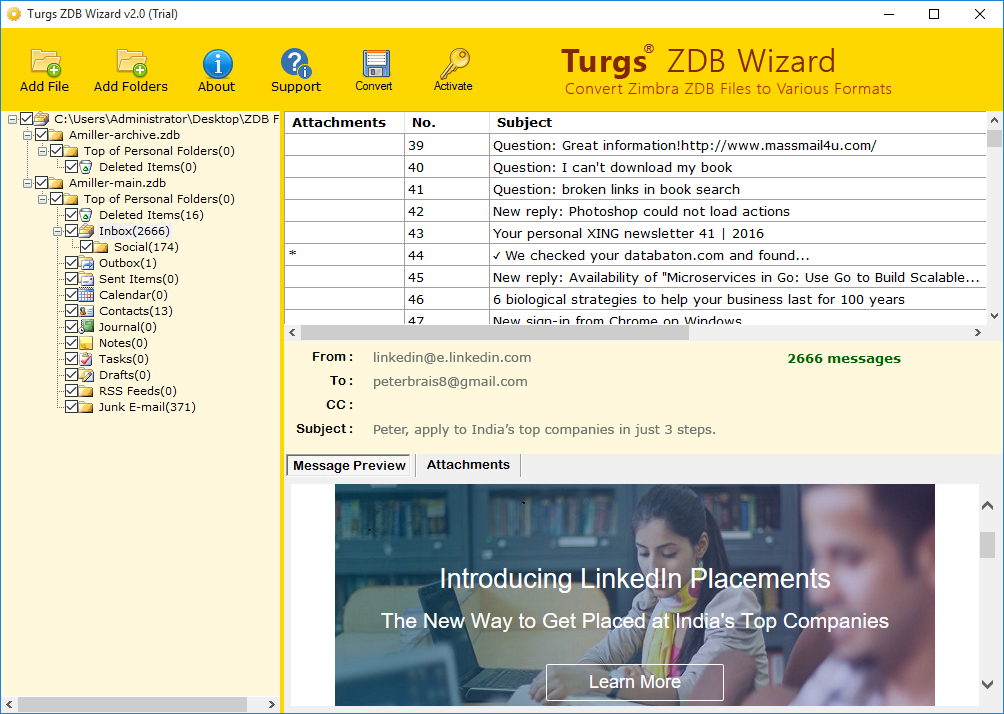Click the Tasks(0) checklist icon
This screenshot has width=1004, height=714.
[x=86, y=359]
